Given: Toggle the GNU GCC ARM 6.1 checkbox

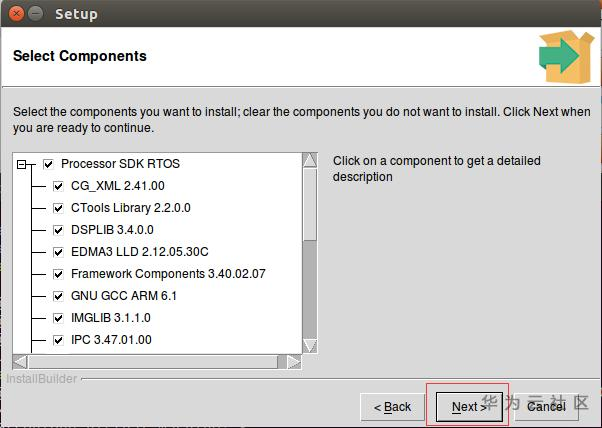Looking at the screenshot, I should [x=58, y=296].
